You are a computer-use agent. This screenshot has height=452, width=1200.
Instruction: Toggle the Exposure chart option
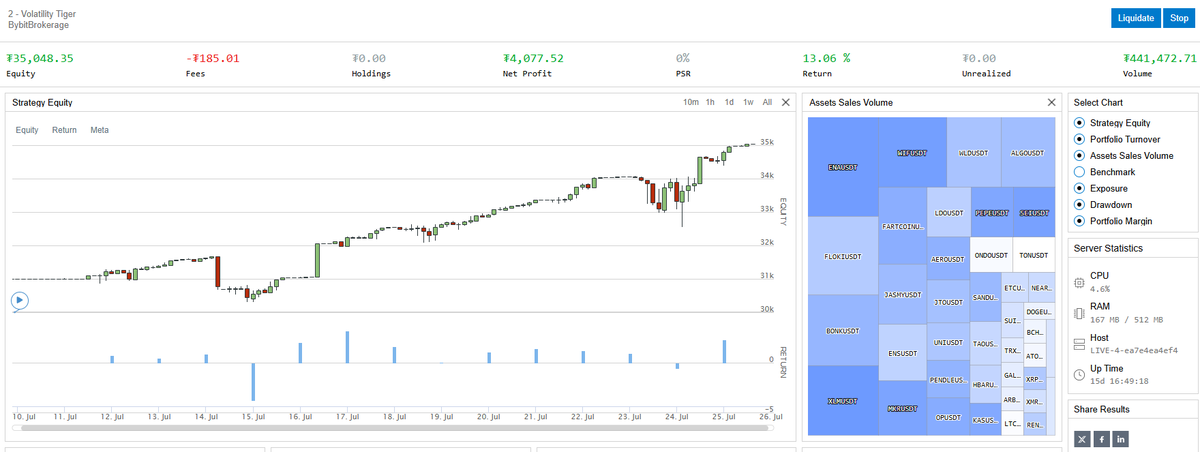(1079, 188)
